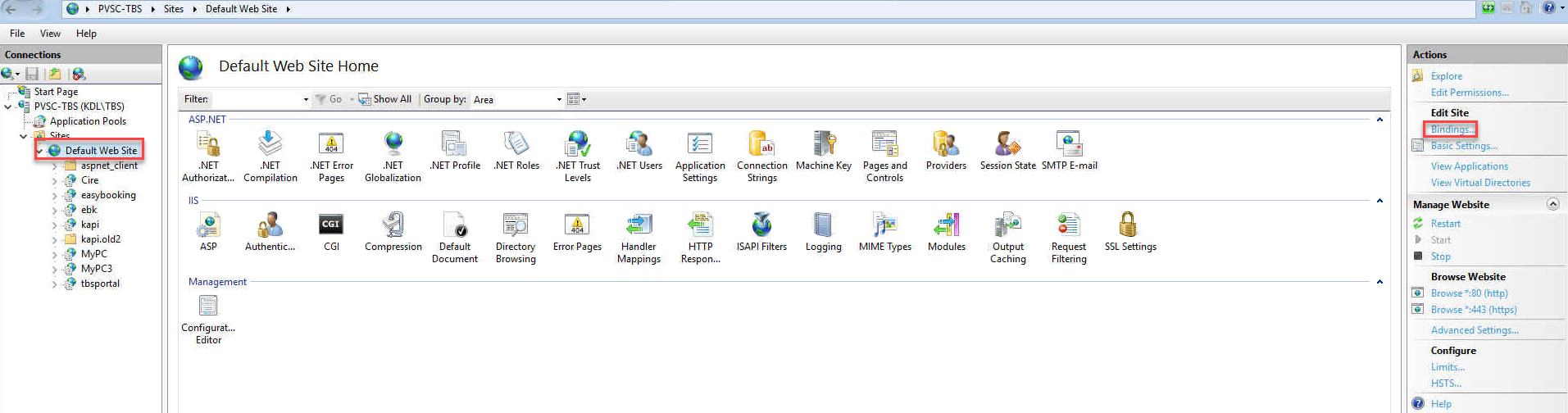Open the MIME Types feature
The width and height of the screenshot is (1568, 413).
884,225
